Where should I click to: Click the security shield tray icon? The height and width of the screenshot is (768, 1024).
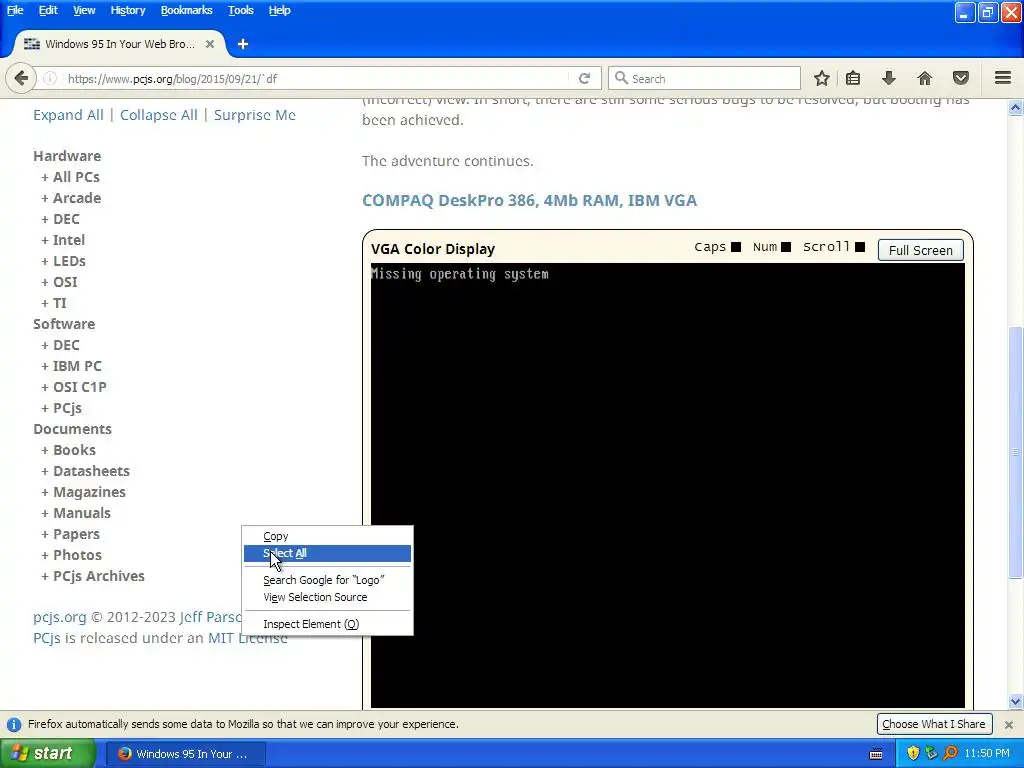913,754
